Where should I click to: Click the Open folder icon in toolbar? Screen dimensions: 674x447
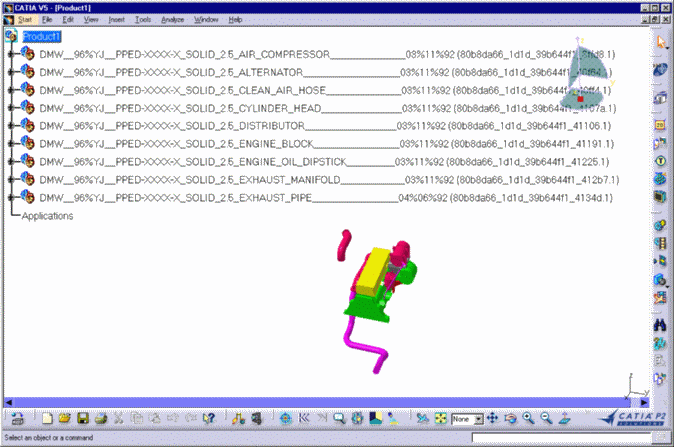[64, 419]
